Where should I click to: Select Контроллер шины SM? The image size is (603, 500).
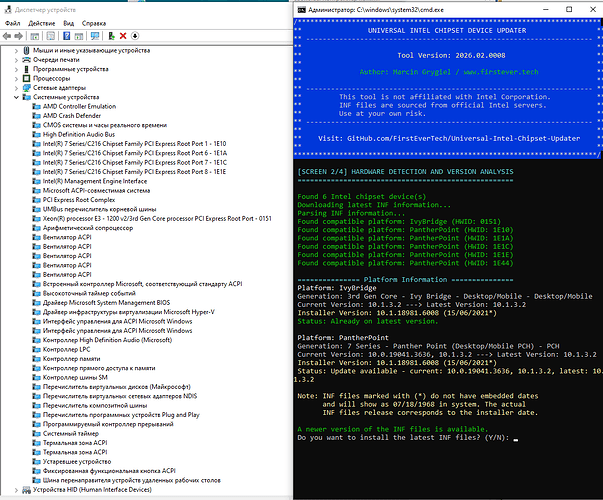pyautogui.click(x=75, y=377)
